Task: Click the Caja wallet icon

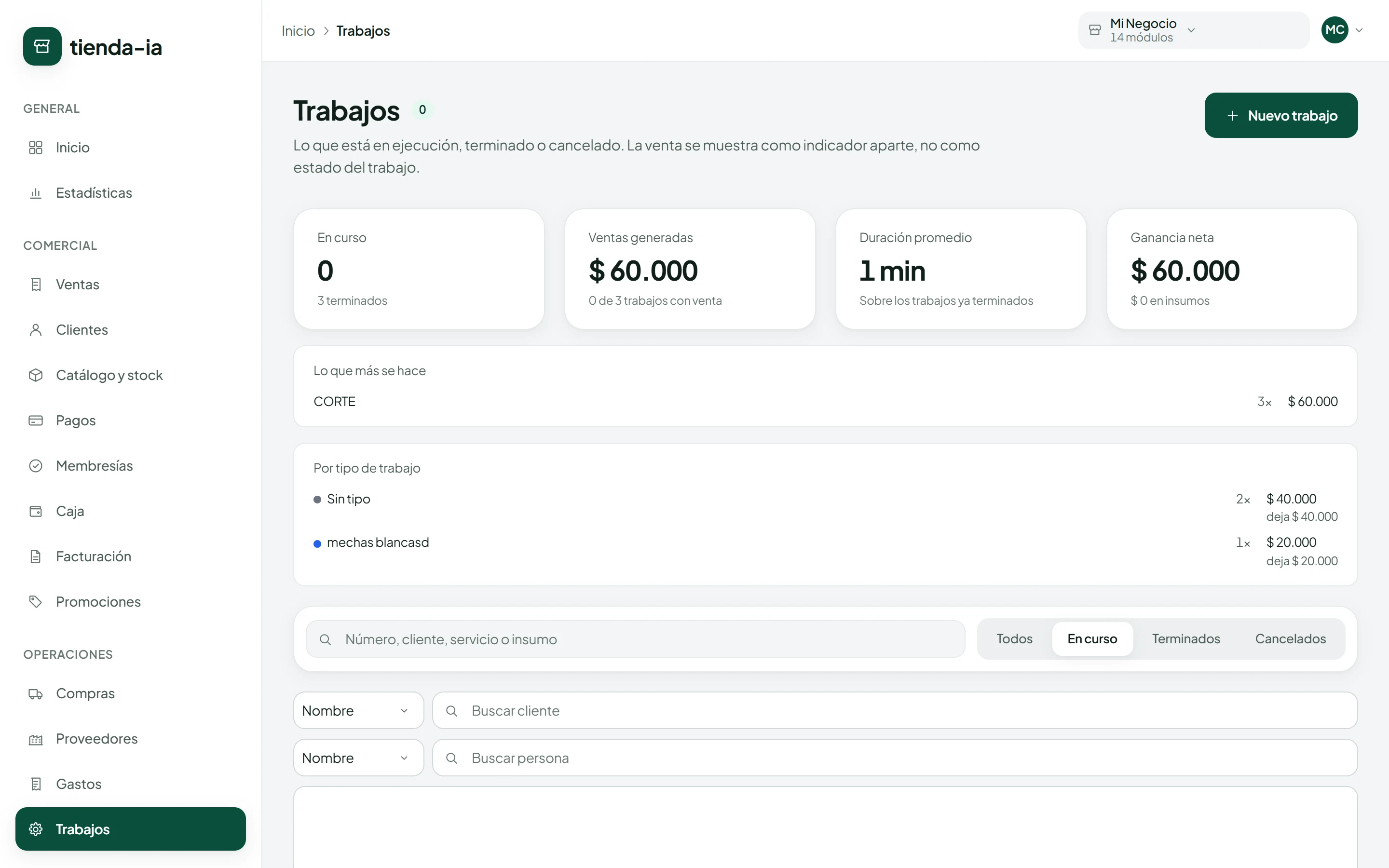Action: coord(36,511)
